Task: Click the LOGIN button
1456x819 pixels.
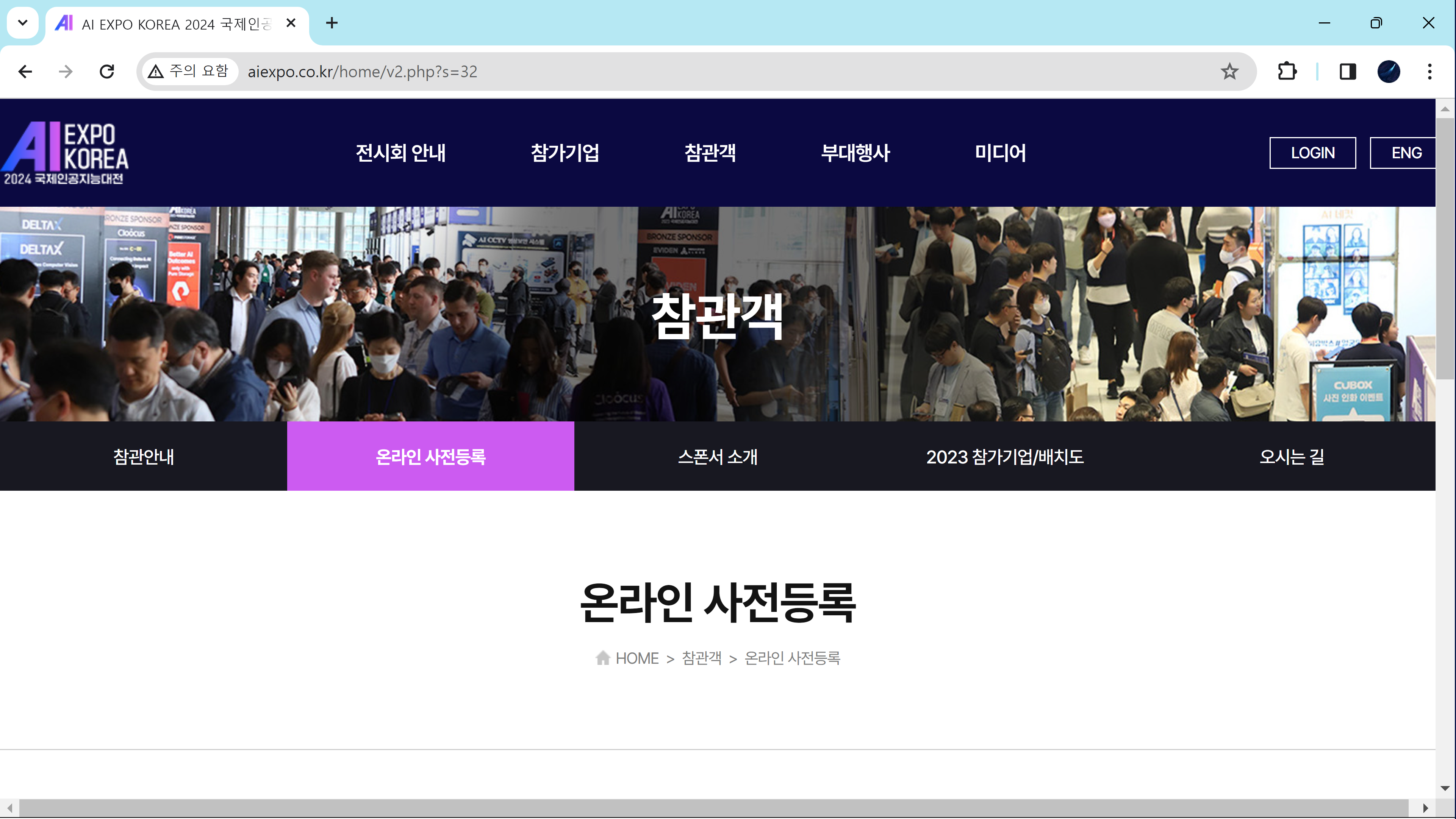Action: pos(1312,153)
